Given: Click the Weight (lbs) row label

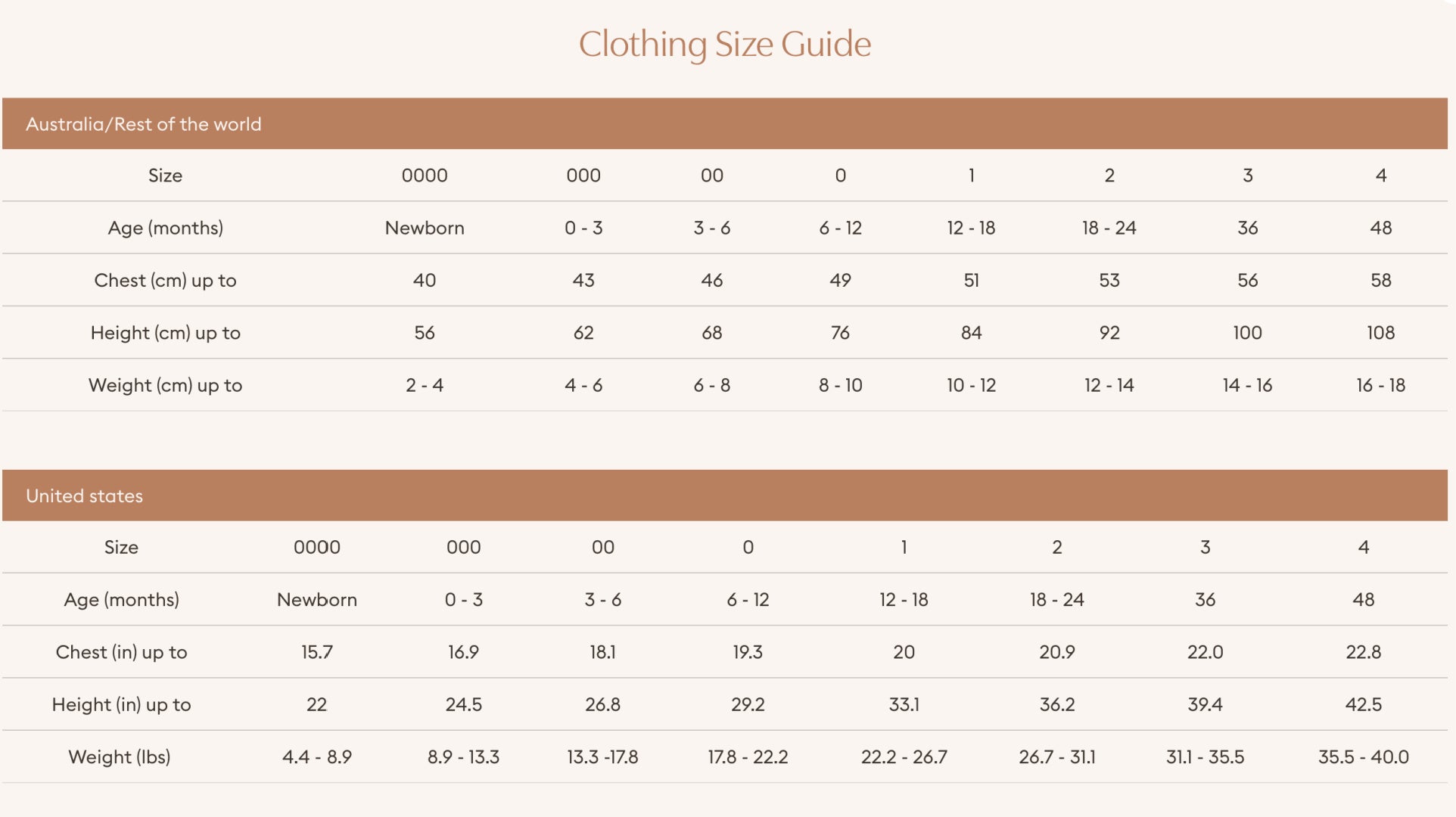Looking at the screenshot, I should pyautogui.click(x=120, y=756).
